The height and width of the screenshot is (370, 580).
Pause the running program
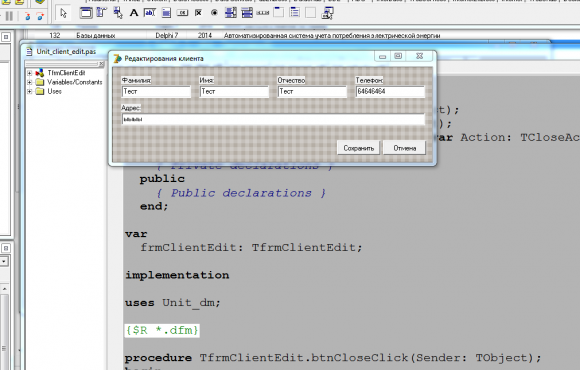9,16
